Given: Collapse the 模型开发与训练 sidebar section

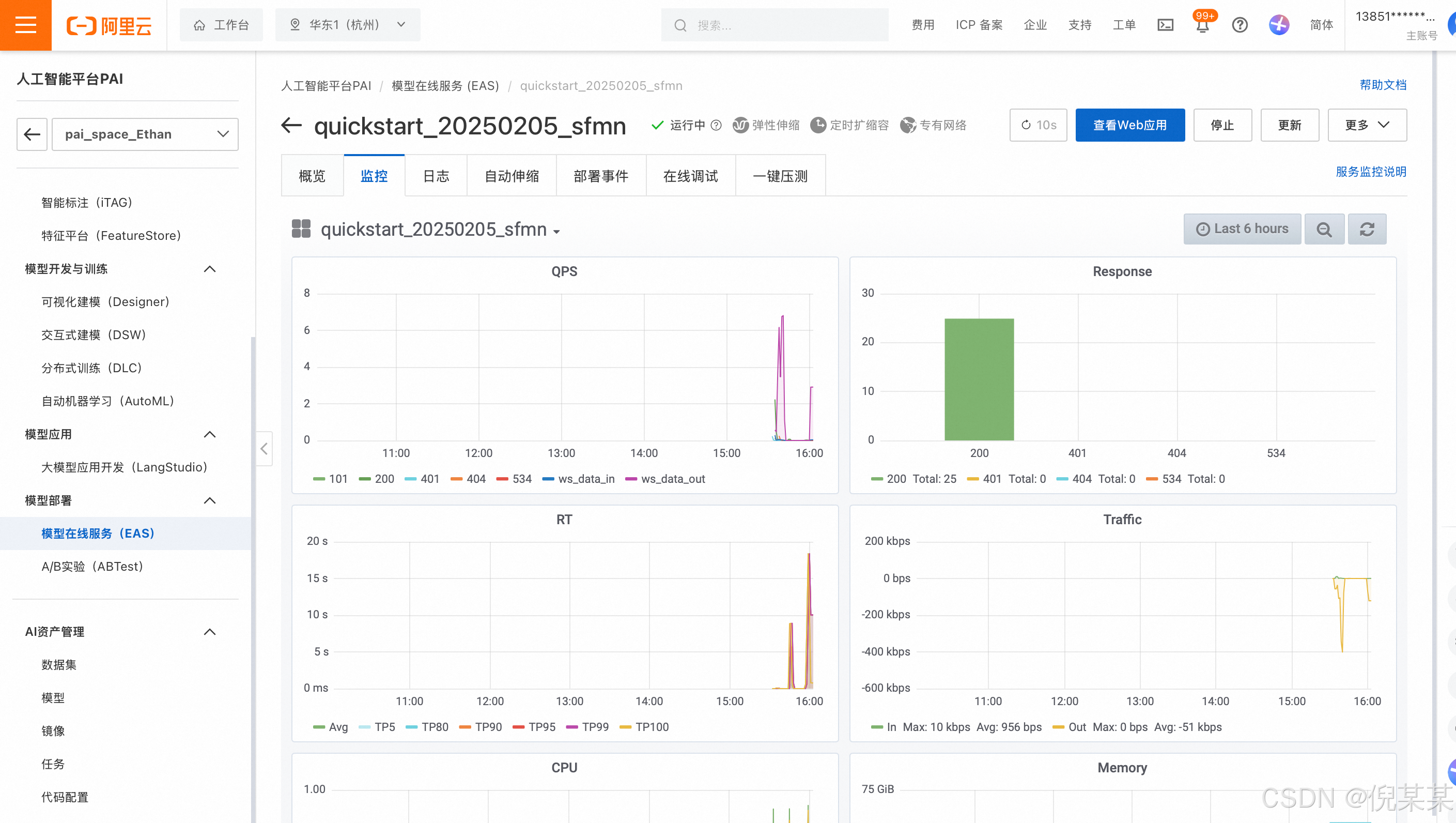Looking at the screenshot, I should [x=210, y=269].
